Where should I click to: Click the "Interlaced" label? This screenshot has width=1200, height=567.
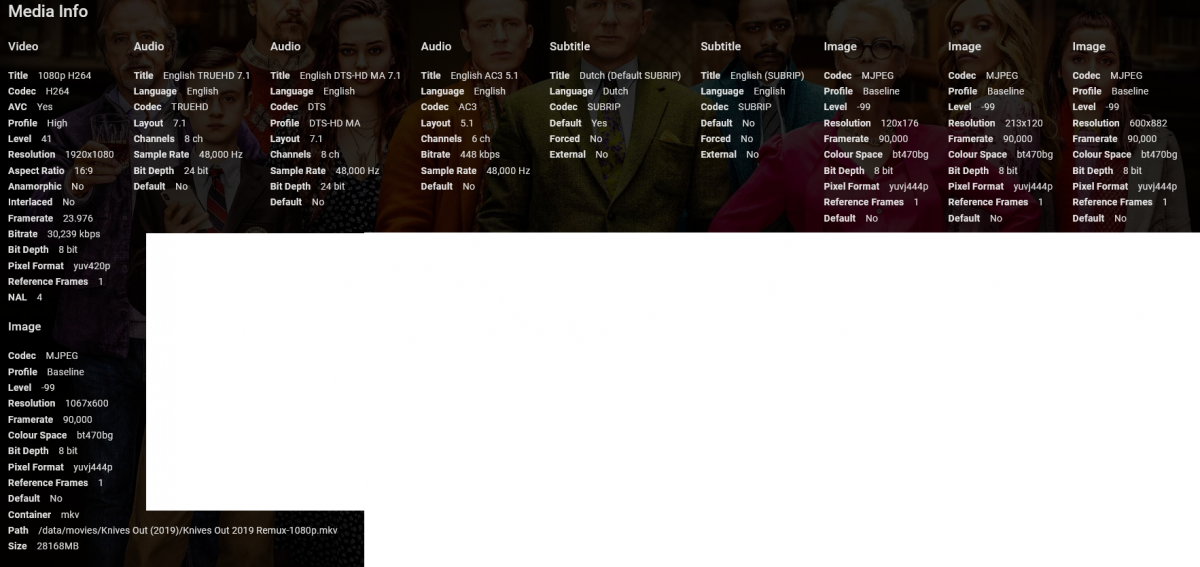30,202
